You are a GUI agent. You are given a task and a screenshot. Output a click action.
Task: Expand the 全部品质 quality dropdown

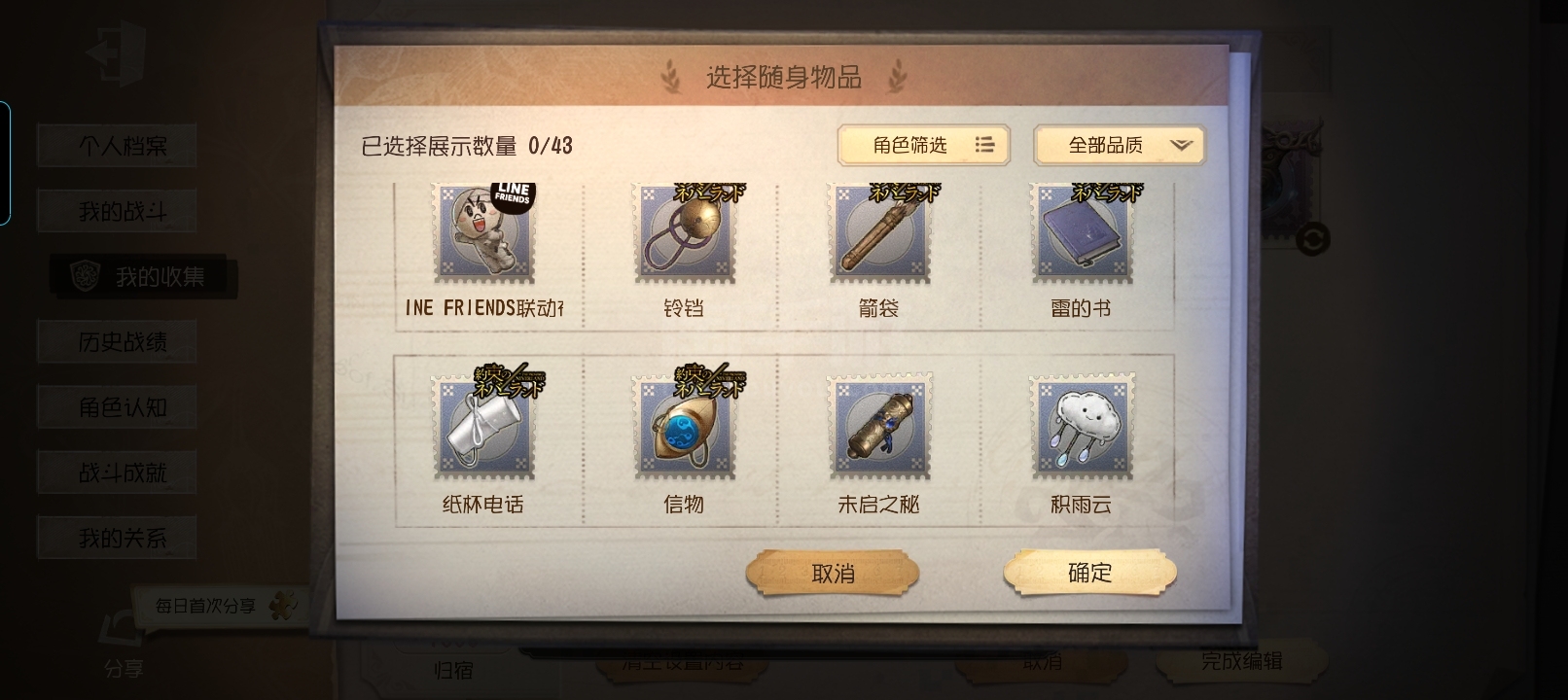(1120, 146)
